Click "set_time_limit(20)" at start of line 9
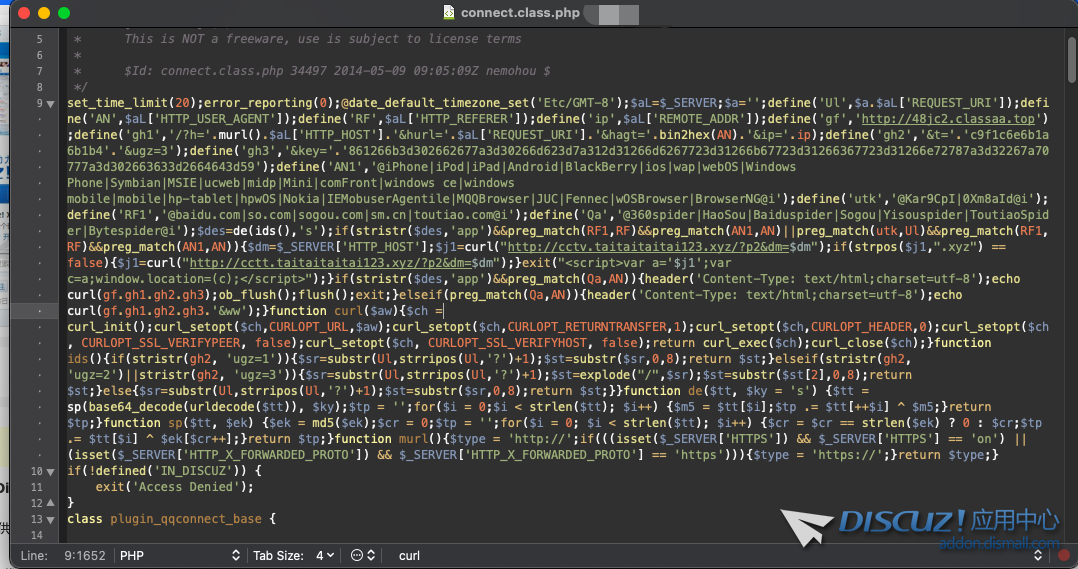1078x569 pixels. pos(132,103)
